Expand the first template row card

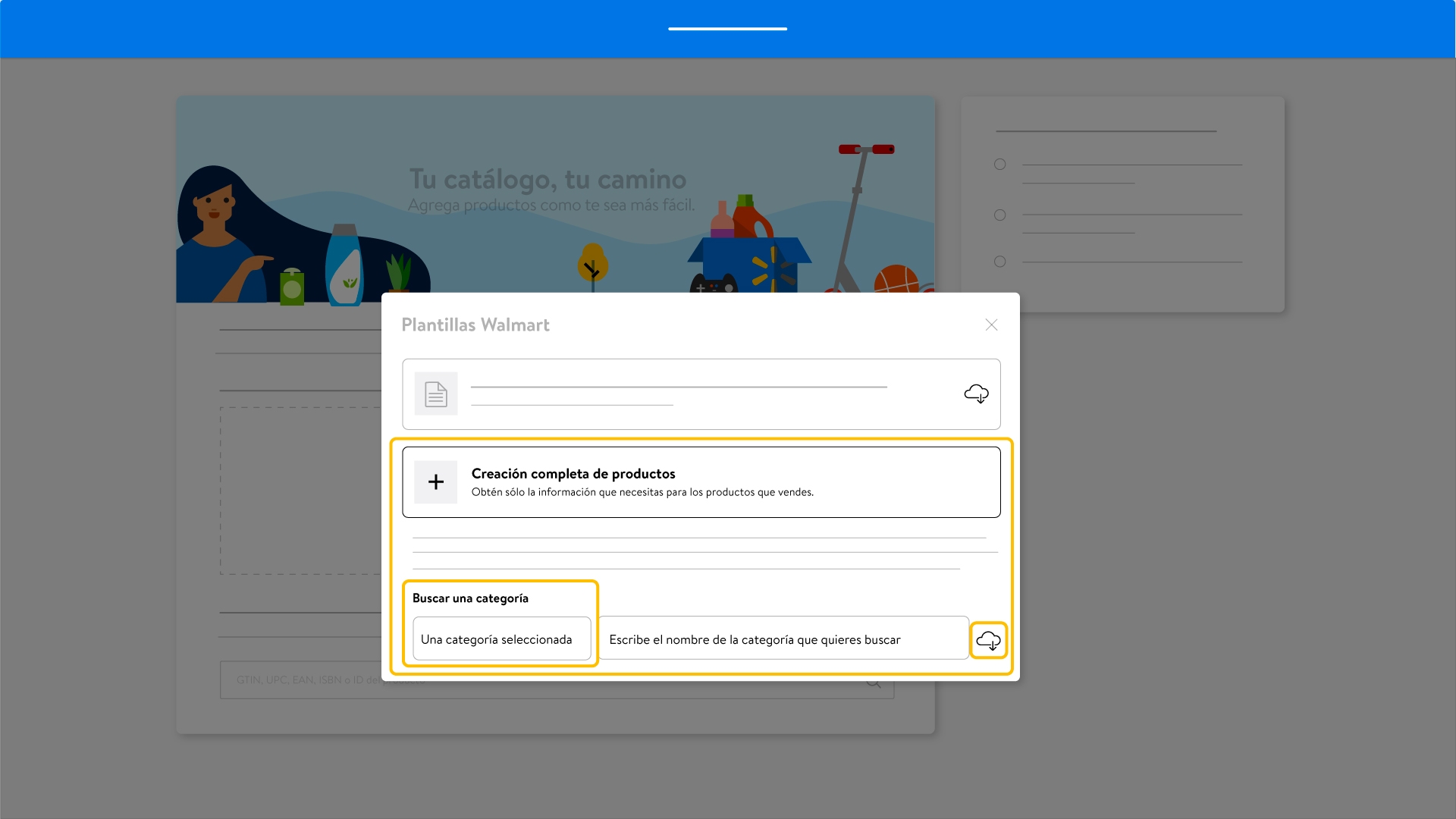682,394
